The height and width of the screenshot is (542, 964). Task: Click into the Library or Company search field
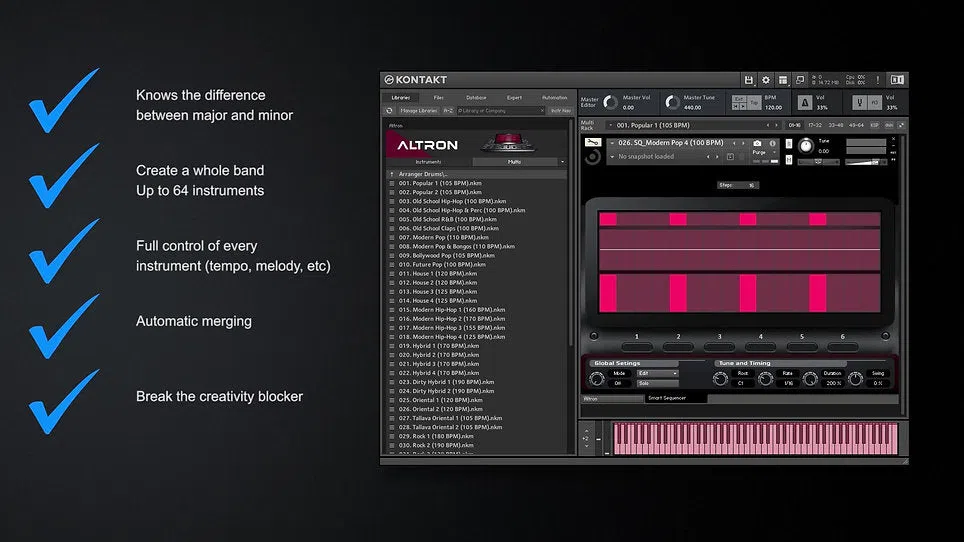500,111
